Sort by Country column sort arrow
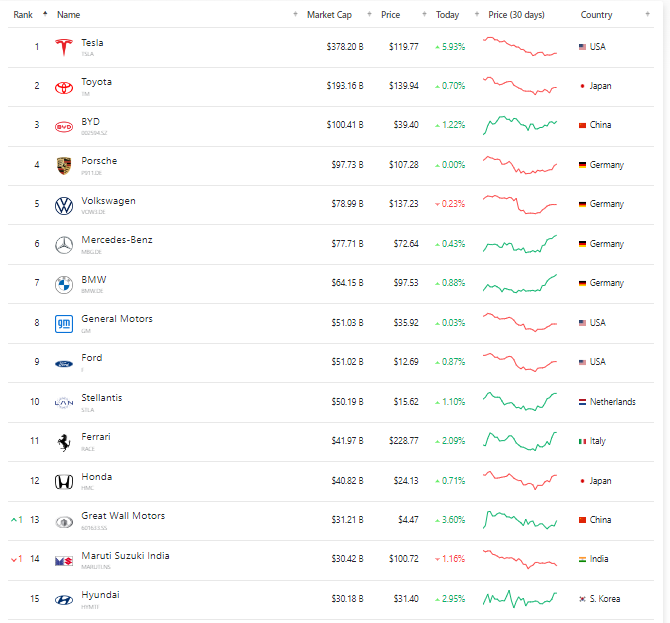The height and width of the screenshot is (623, 670). [648, 14]
